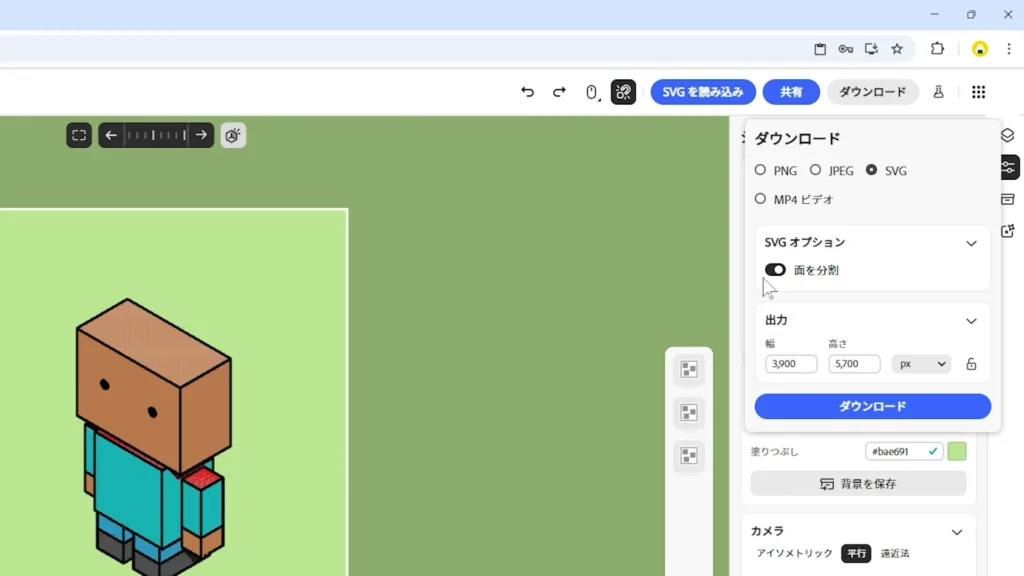Select the MP4 ビデオ radio button

click(x=760, y=199)
